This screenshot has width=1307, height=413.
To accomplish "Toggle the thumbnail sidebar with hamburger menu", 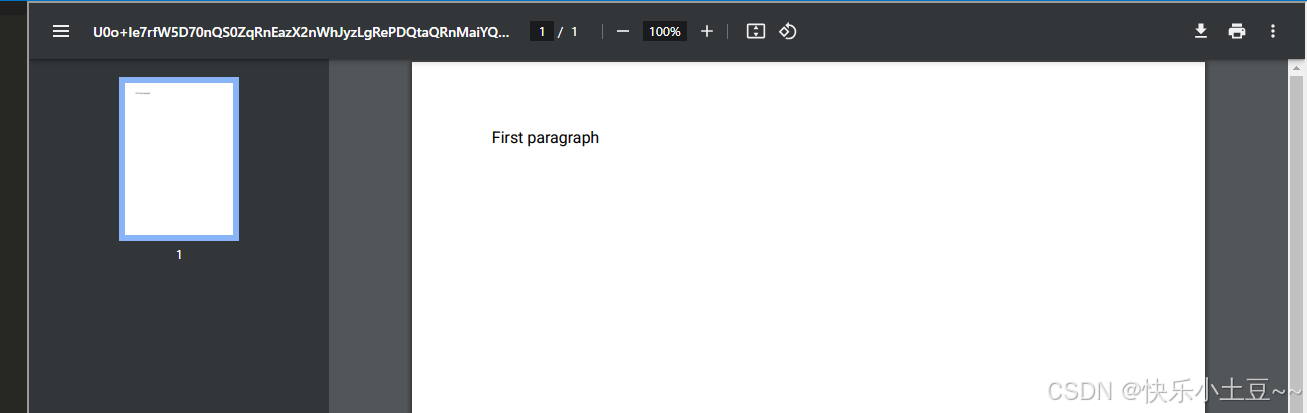I will [x=61, y=31].
